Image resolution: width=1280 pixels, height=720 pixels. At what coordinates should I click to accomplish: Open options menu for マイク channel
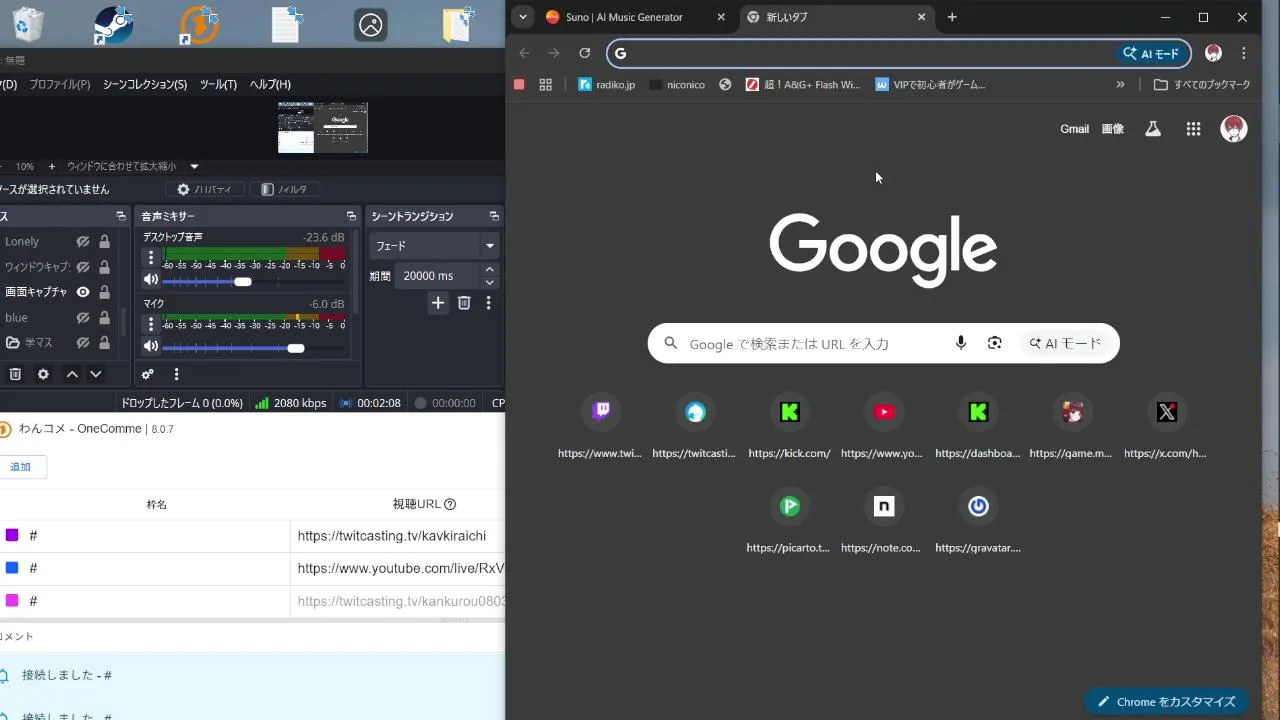(x=151, y=324)
